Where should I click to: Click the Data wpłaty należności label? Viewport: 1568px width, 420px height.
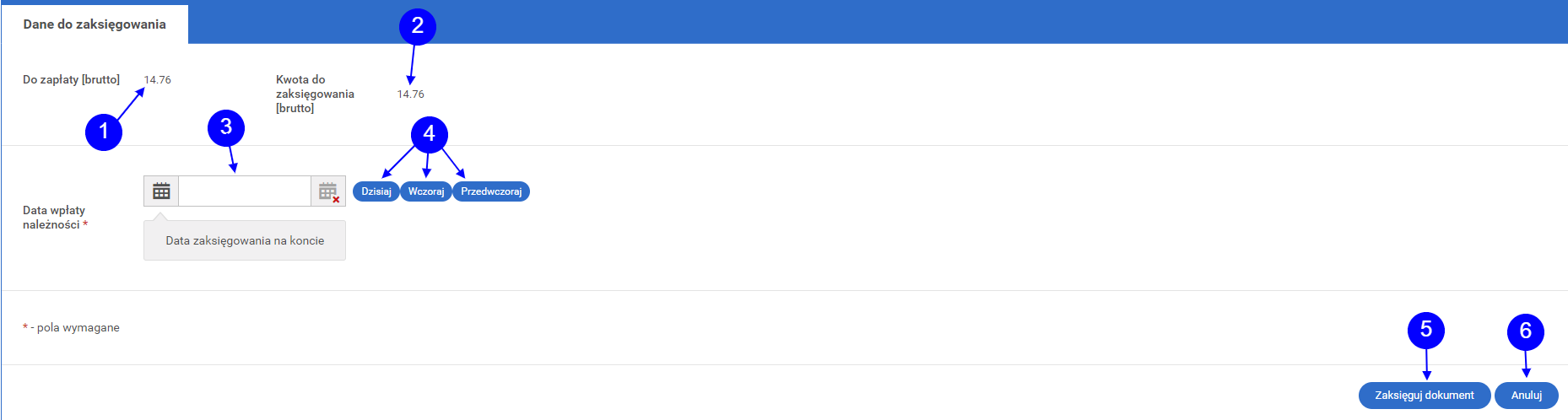tap(55, 218)
